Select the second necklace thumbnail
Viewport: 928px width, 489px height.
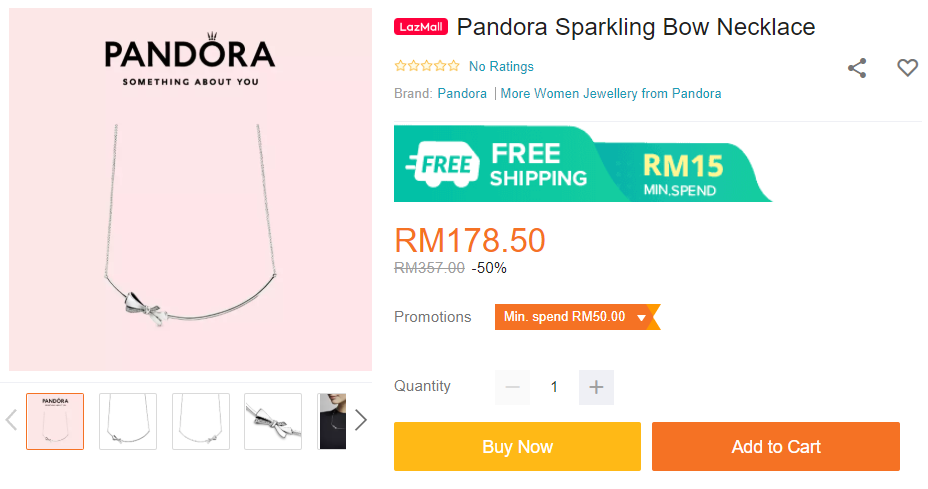[128, 421]
